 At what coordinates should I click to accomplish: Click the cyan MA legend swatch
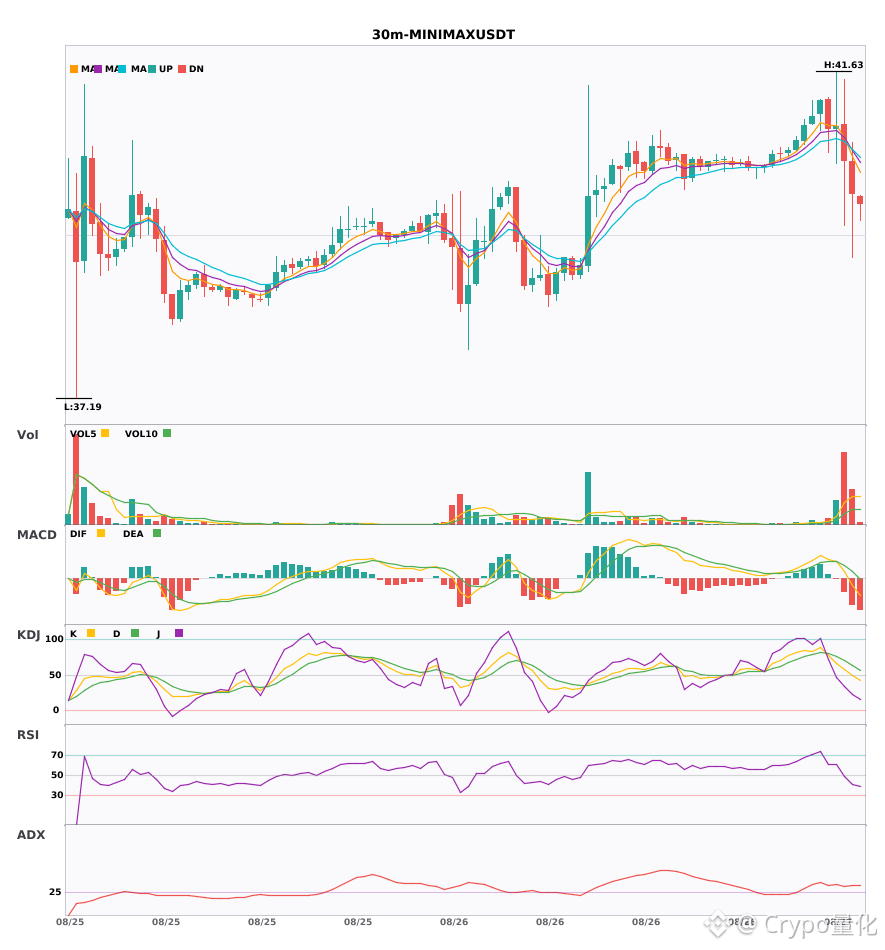coord(122,69)
